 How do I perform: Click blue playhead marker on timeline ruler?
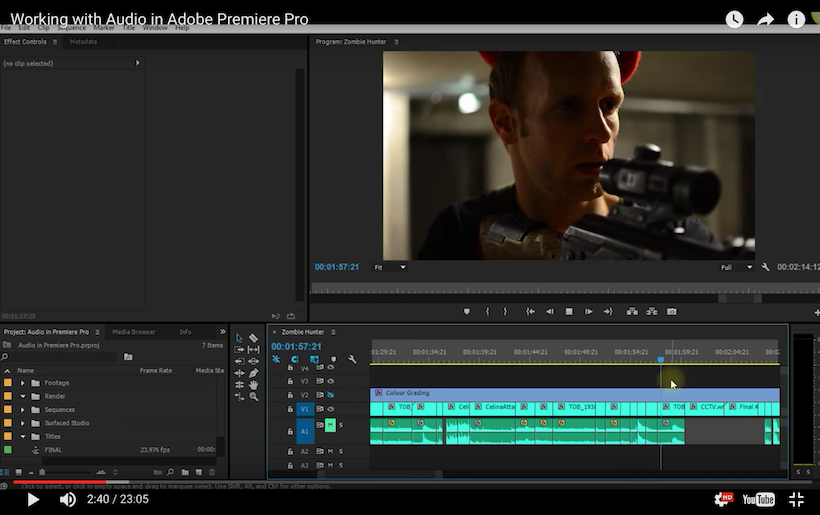pyautogui.click(x=660, y=360)
